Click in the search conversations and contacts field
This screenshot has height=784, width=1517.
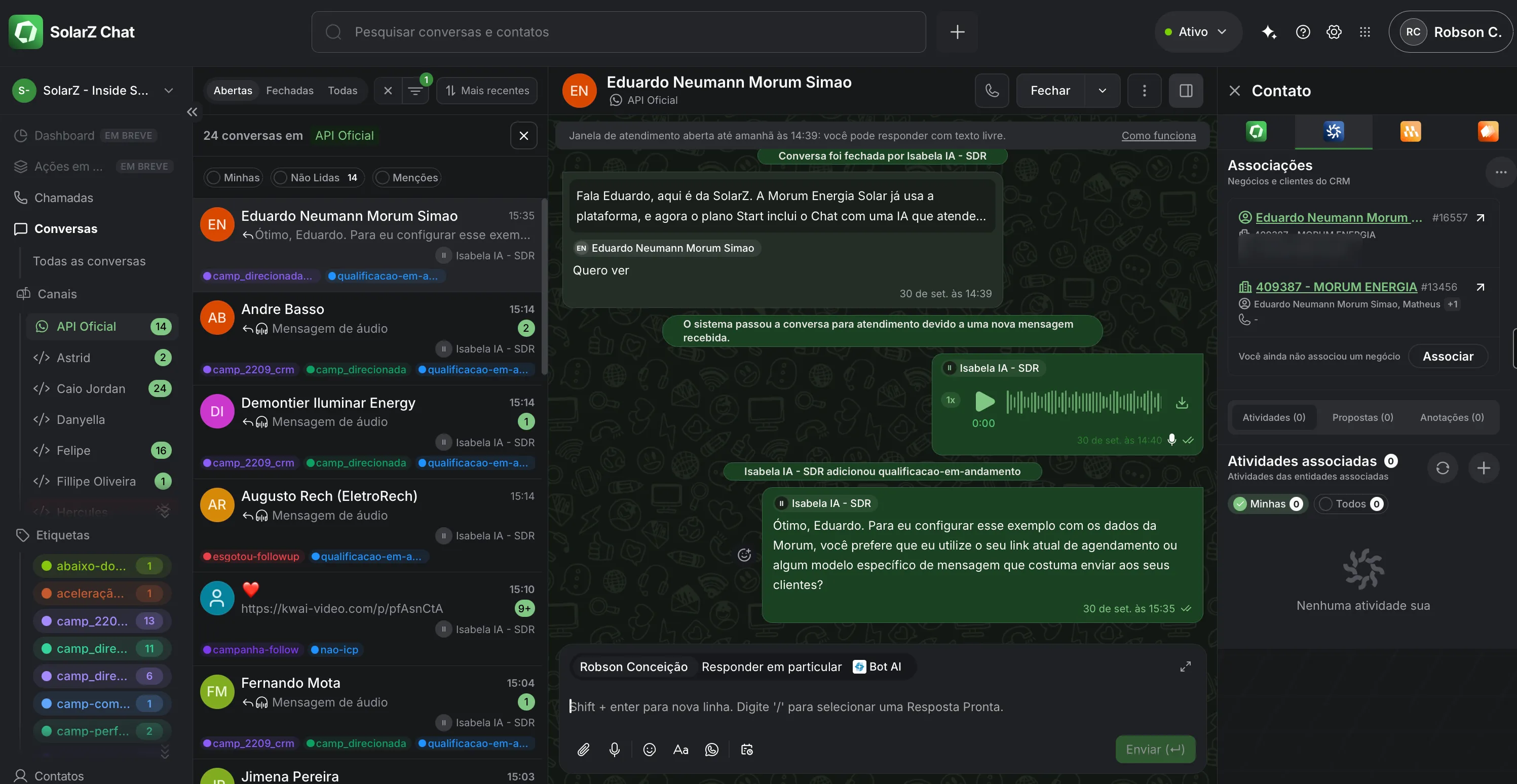click(x=618, y=32)
